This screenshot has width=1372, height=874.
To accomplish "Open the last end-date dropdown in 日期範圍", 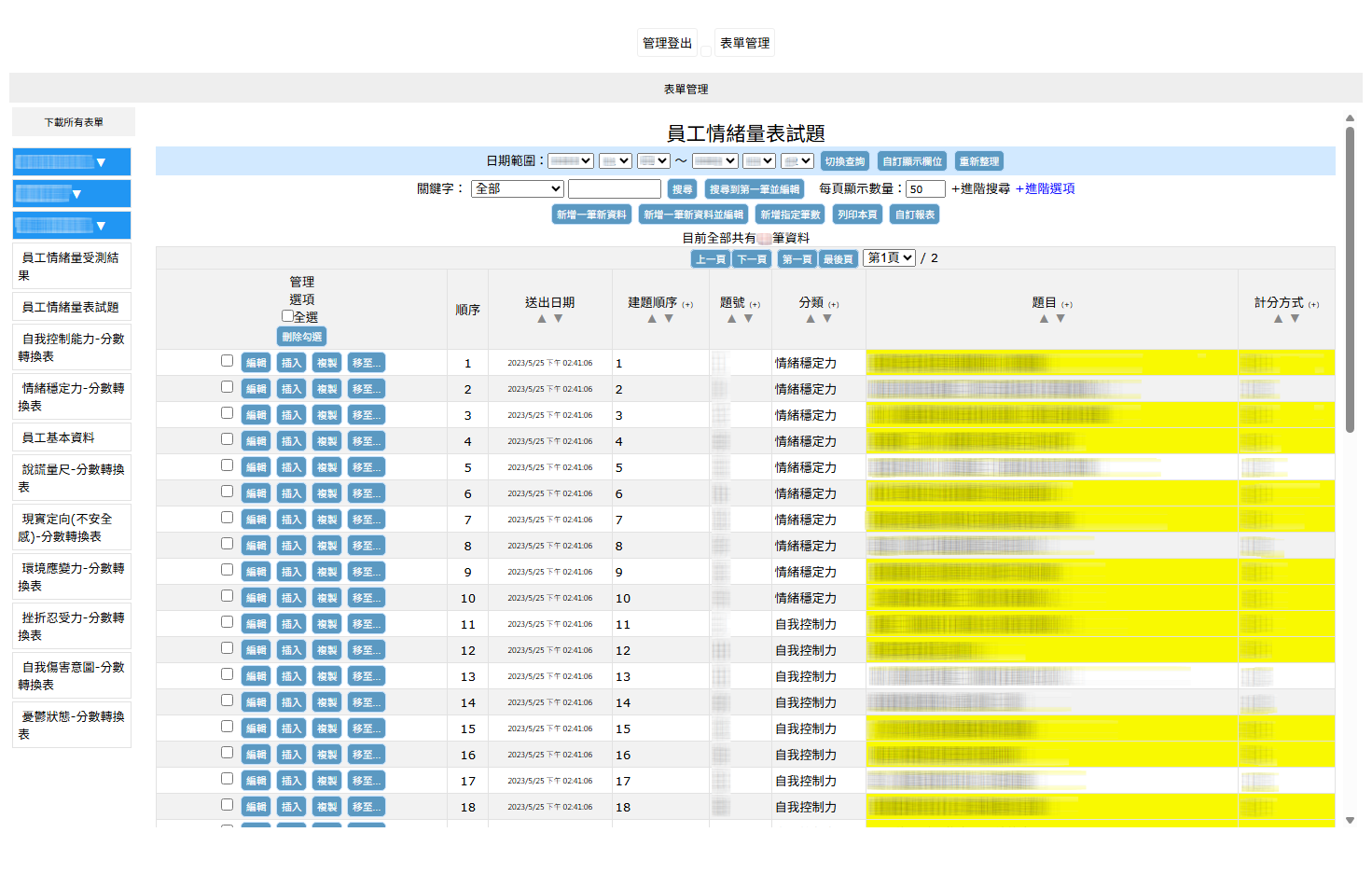I will point(797,161).
